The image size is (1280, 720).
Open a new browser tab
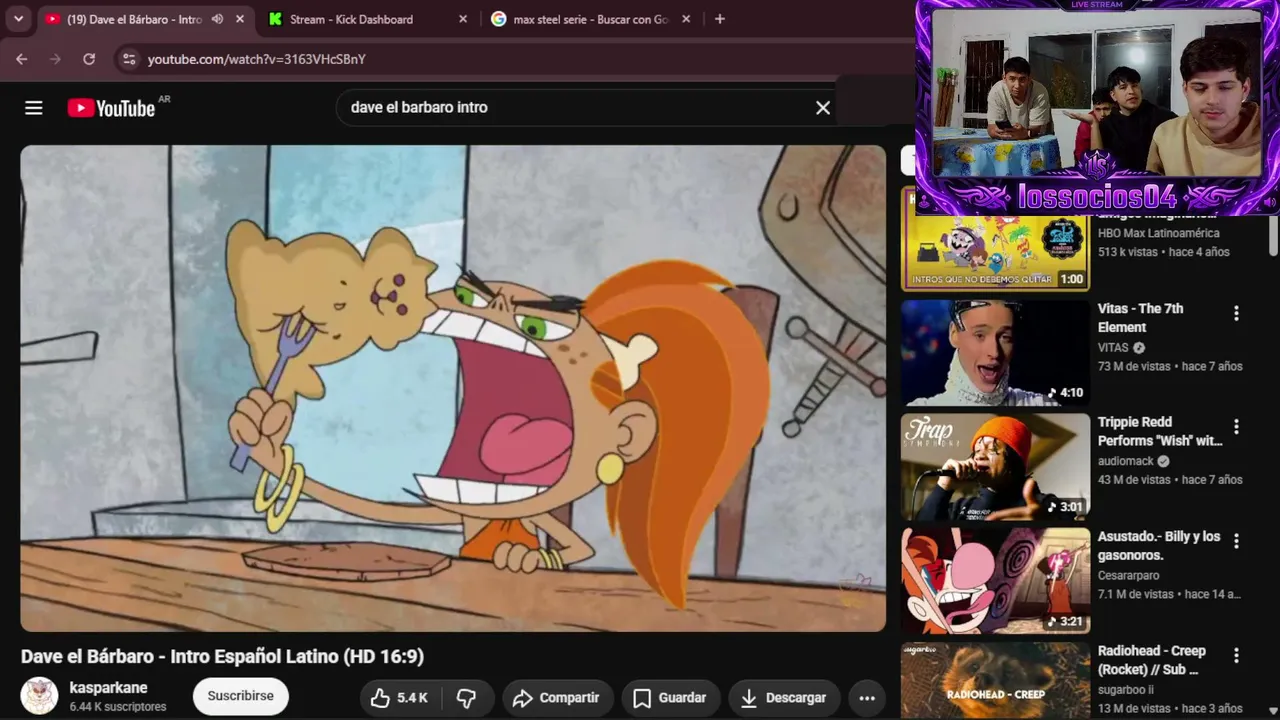coord(719,19)
